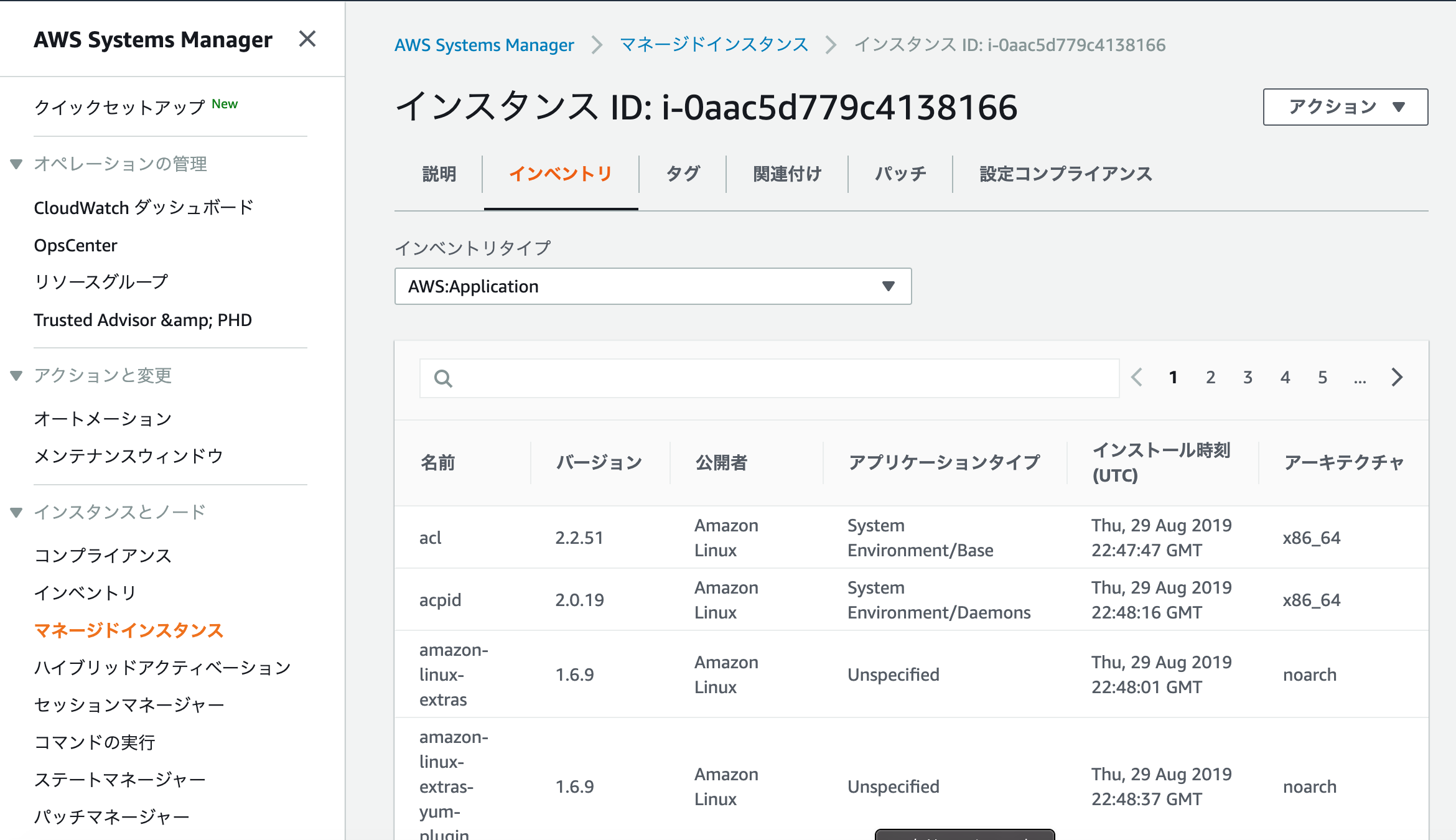Select page 1 in pagination

(x=1173, y=377)
